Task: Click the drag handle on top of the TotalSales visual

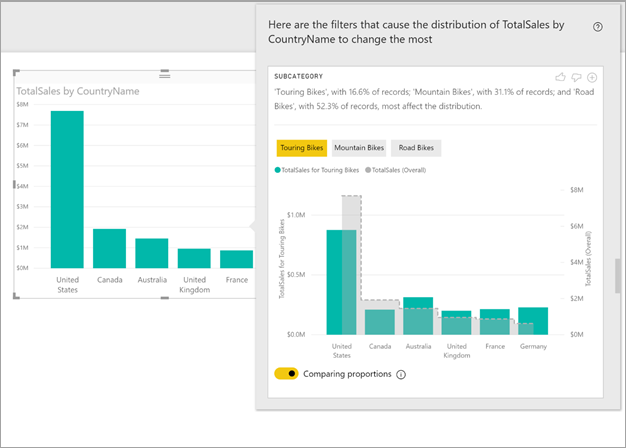Action: (x=164, y=74)
